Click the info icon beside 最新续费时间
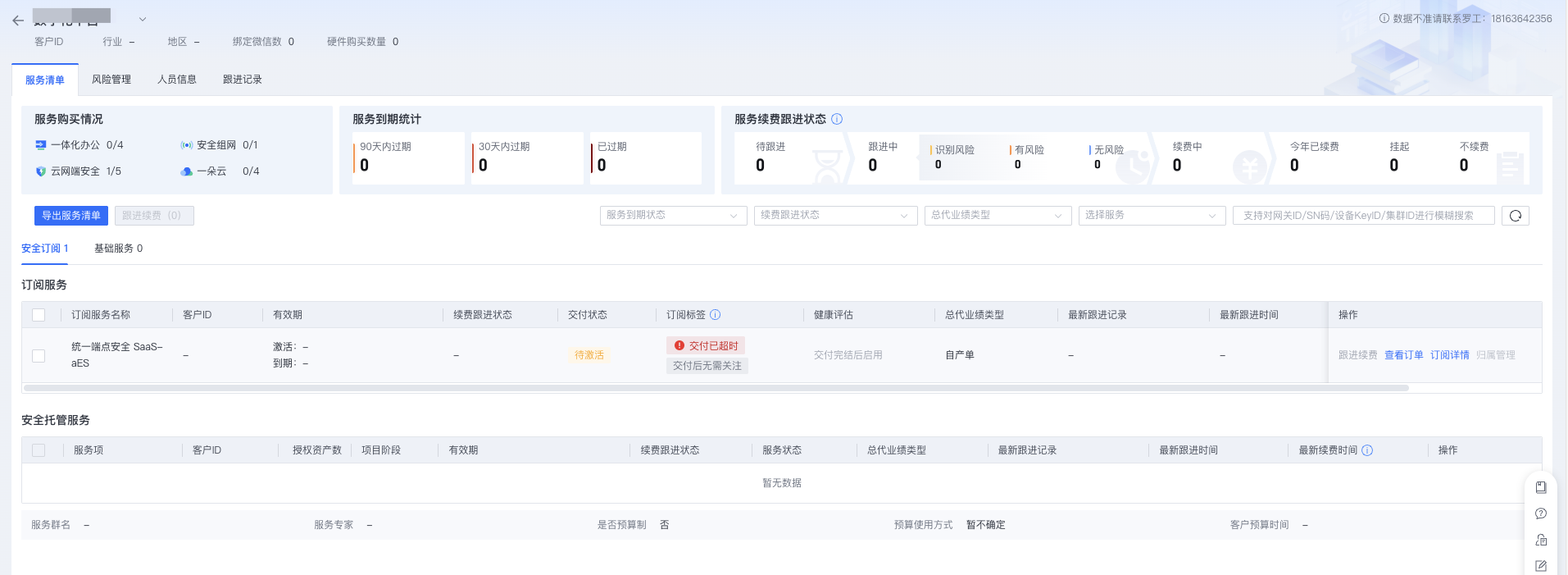The image size is (1568, 575). click(1367, 450)
